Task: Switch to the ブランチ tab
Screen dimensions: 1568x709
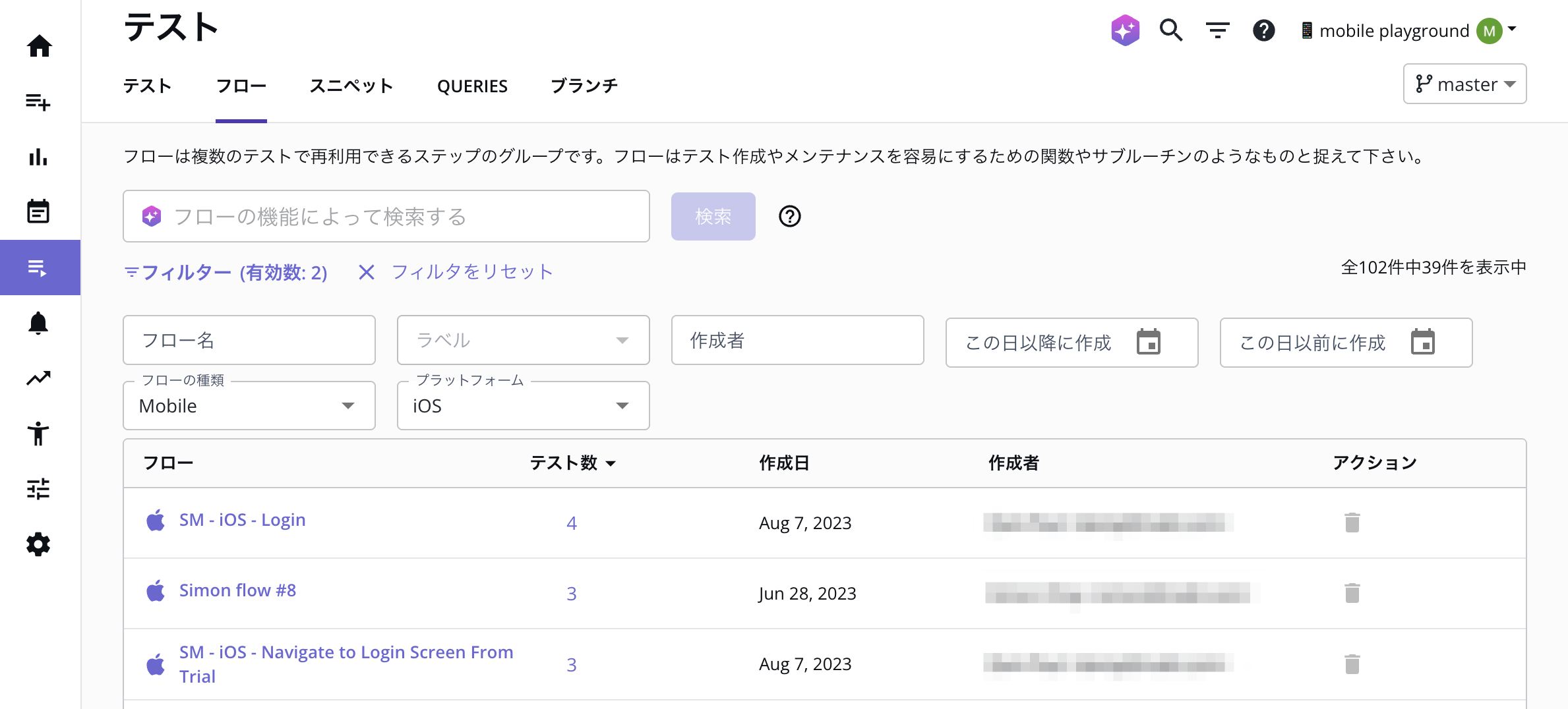Action: [584, 86]
